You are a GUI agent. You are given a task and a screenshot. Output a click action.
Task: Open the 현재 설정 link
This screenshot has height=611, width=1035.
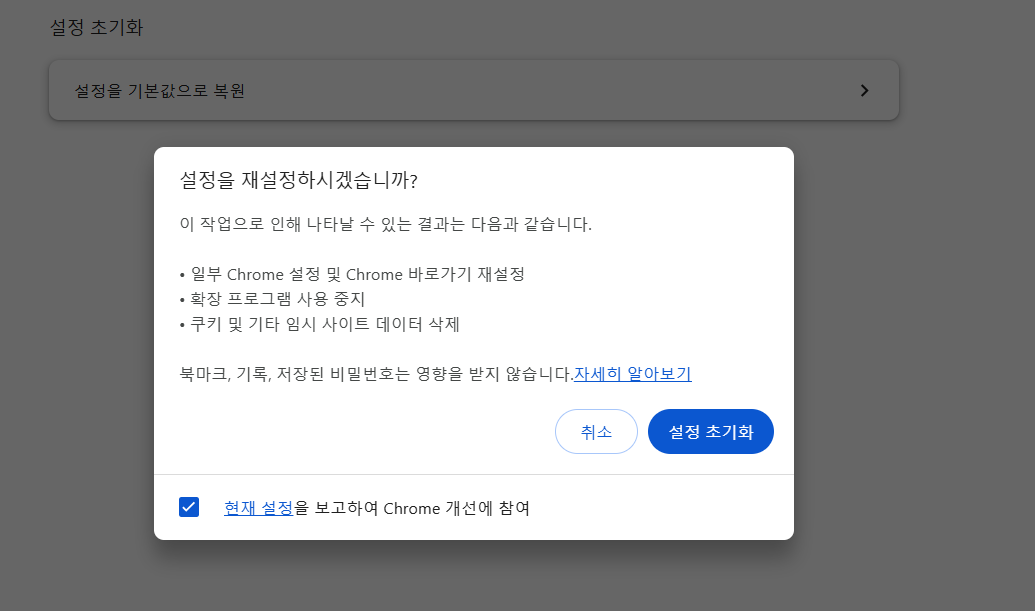tap(258, 508)
